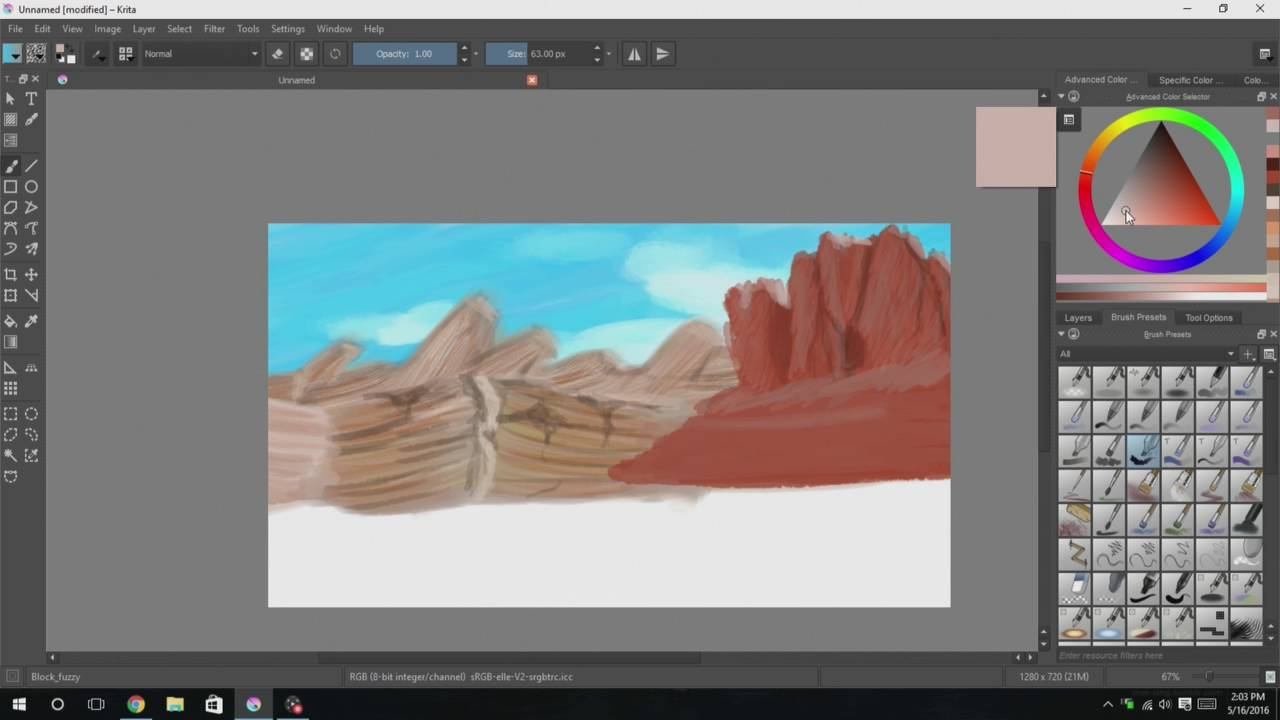1280x720 pixels.
Task: Choose the Ellipse shape tool
Action: pyautogui.click(x=31, y=186)
